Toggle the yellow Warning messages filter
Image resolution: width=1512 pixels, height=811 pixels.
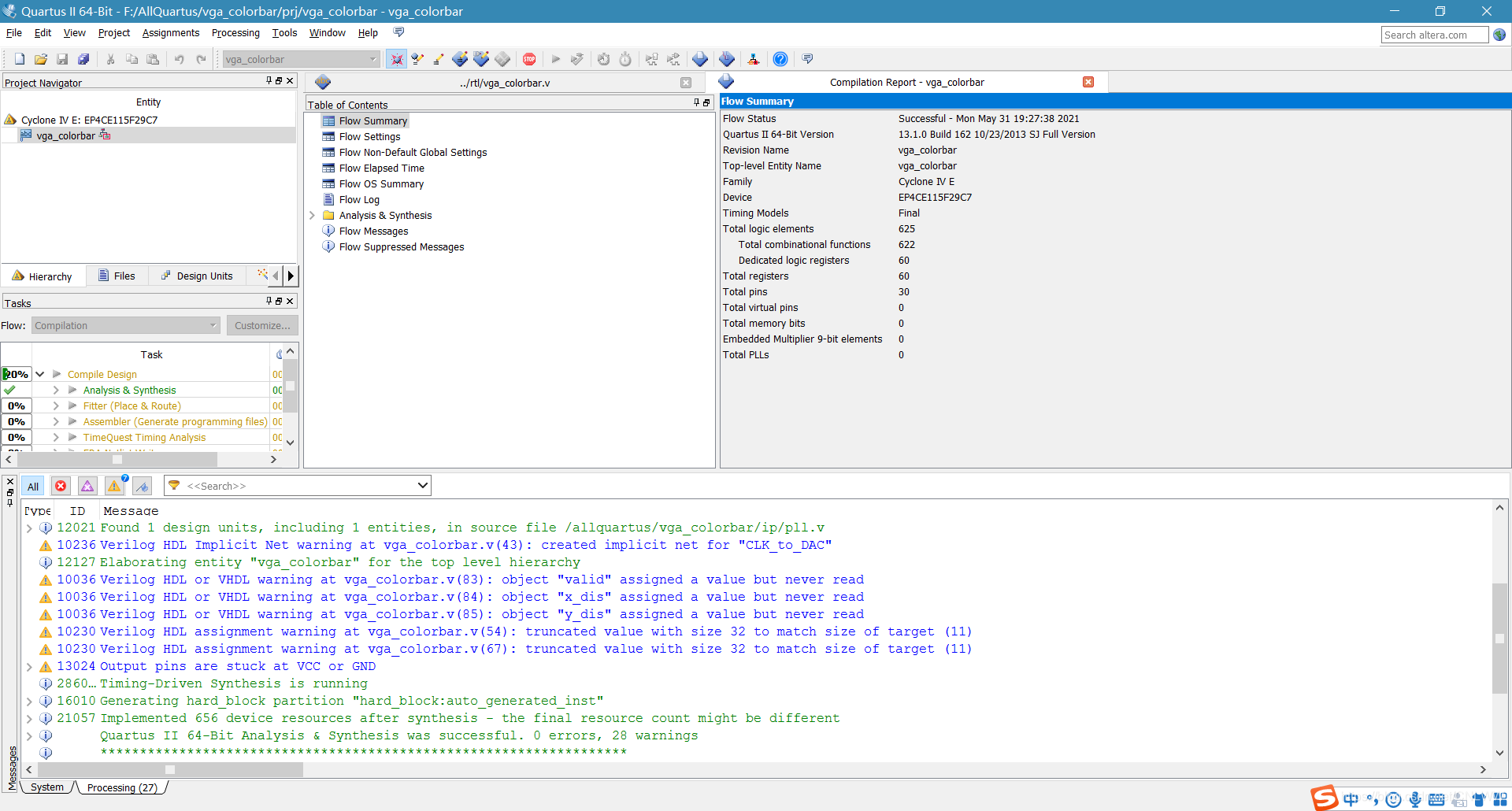[x=115, y=487]
